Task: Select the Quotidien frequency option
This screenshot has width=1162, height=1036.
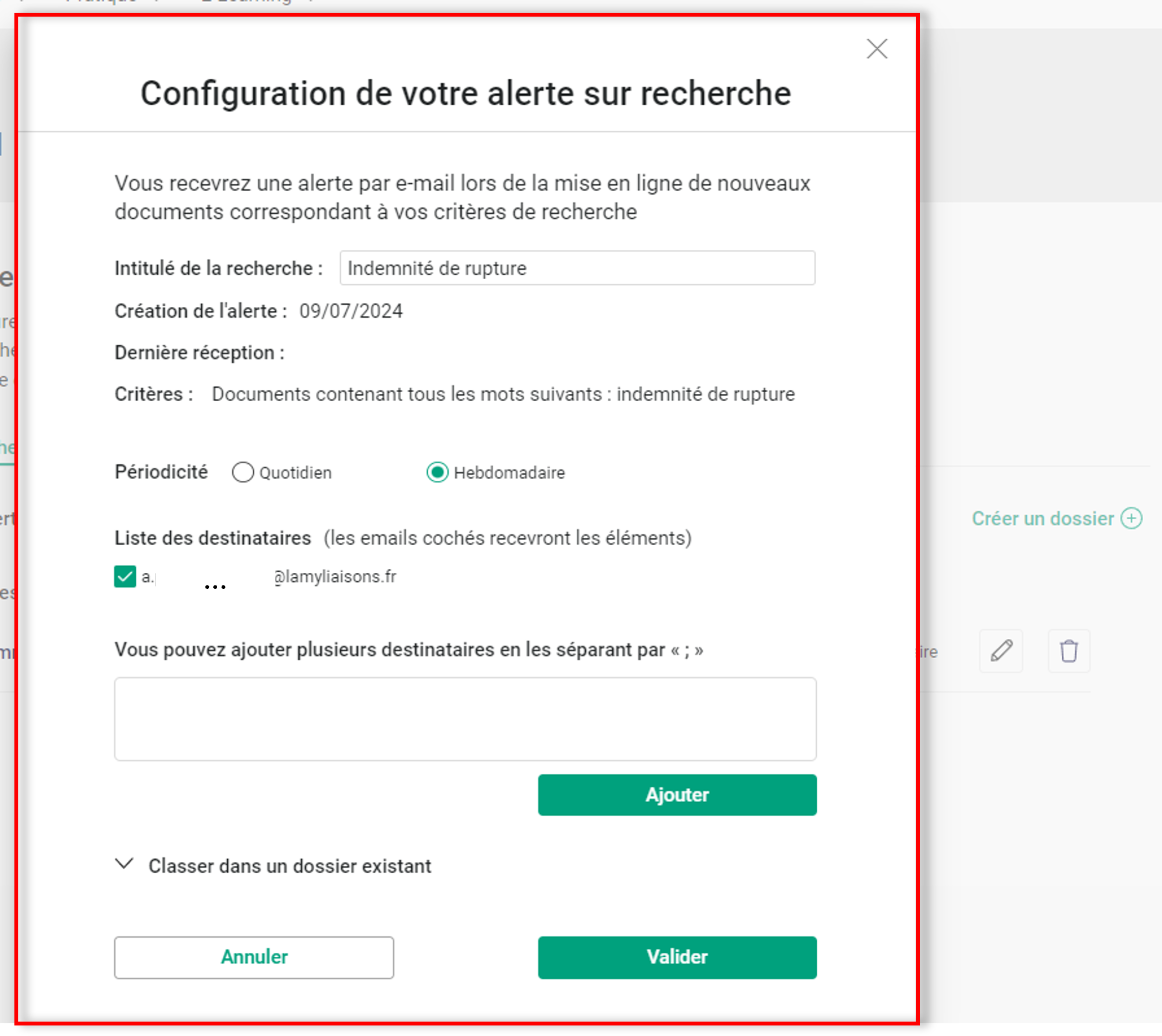Action: click(243, 473)
